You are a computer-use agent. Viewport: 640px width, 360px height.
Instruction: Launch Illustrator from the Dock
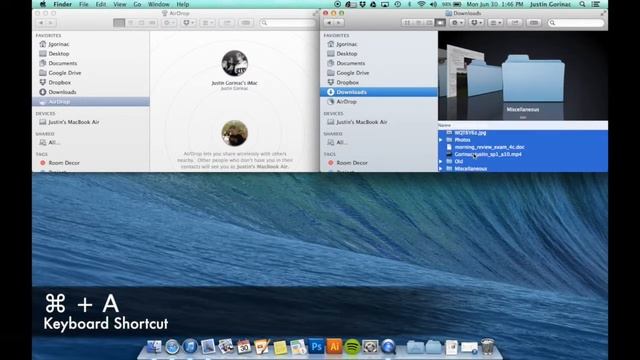[x=334, y=347]
